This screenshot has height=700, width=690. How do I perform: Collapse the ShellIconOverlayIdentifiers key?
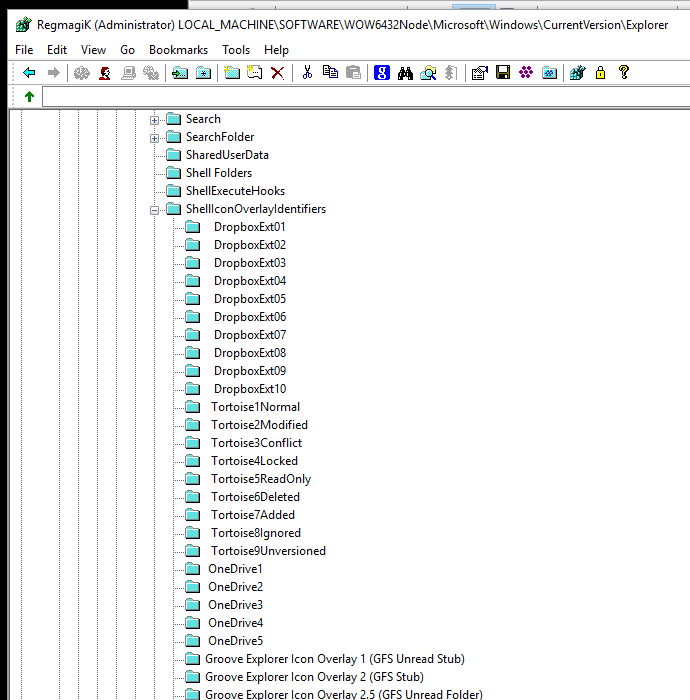click(154, 210)
